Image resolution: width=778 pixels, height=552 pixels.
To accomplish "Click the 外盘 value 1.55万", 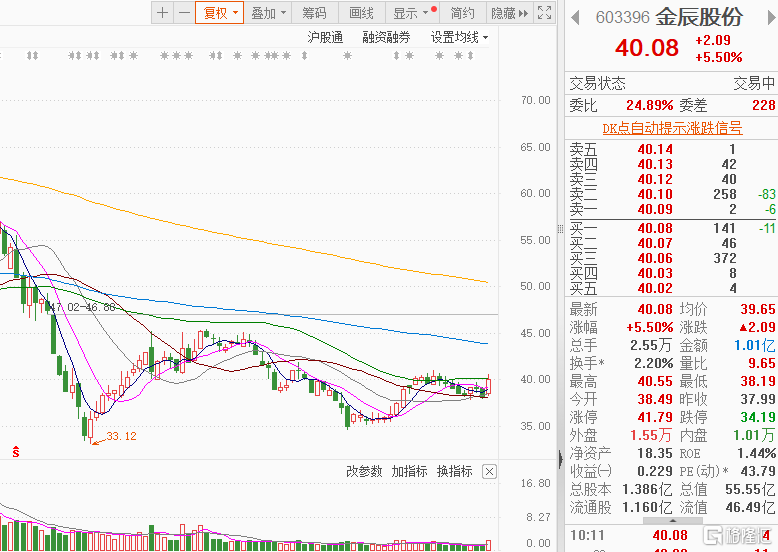I will (x=651, y=435).
